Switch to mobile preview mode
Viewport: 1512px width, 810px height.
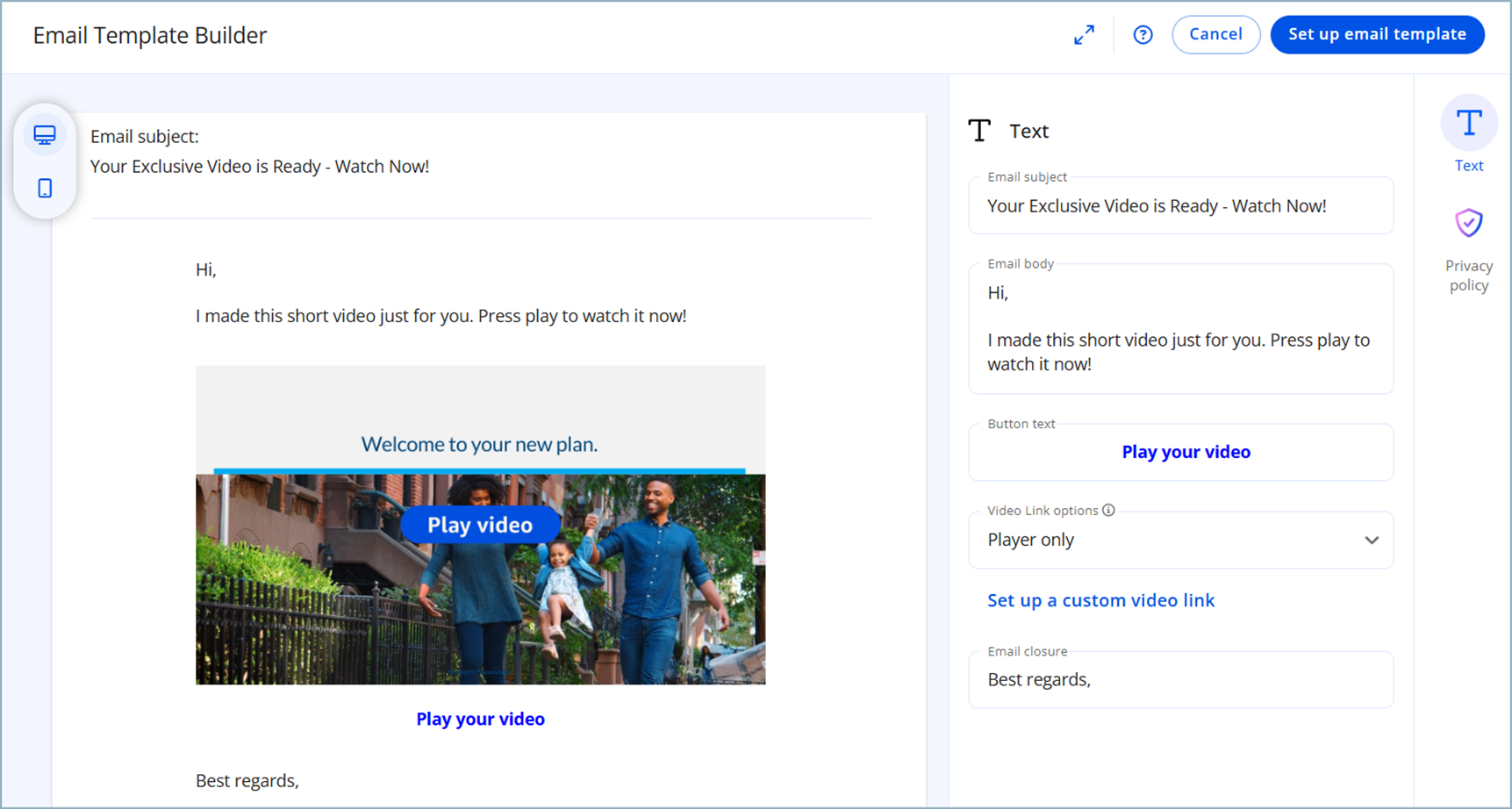(x=45, y=188)
